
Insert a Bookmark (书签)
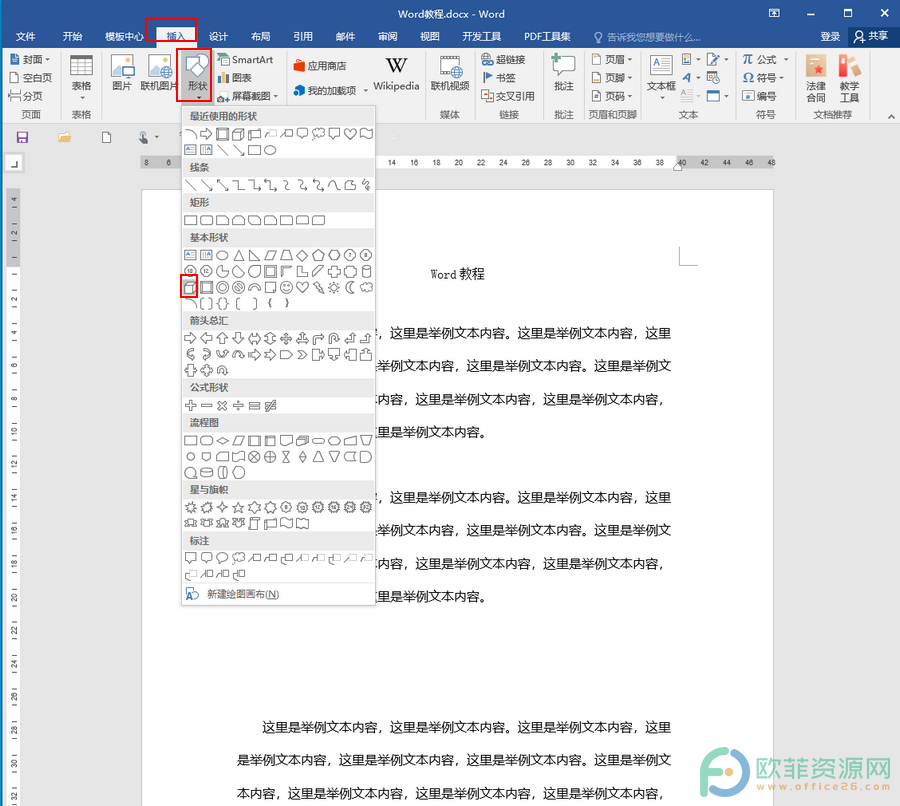click(x=498, y=78)
